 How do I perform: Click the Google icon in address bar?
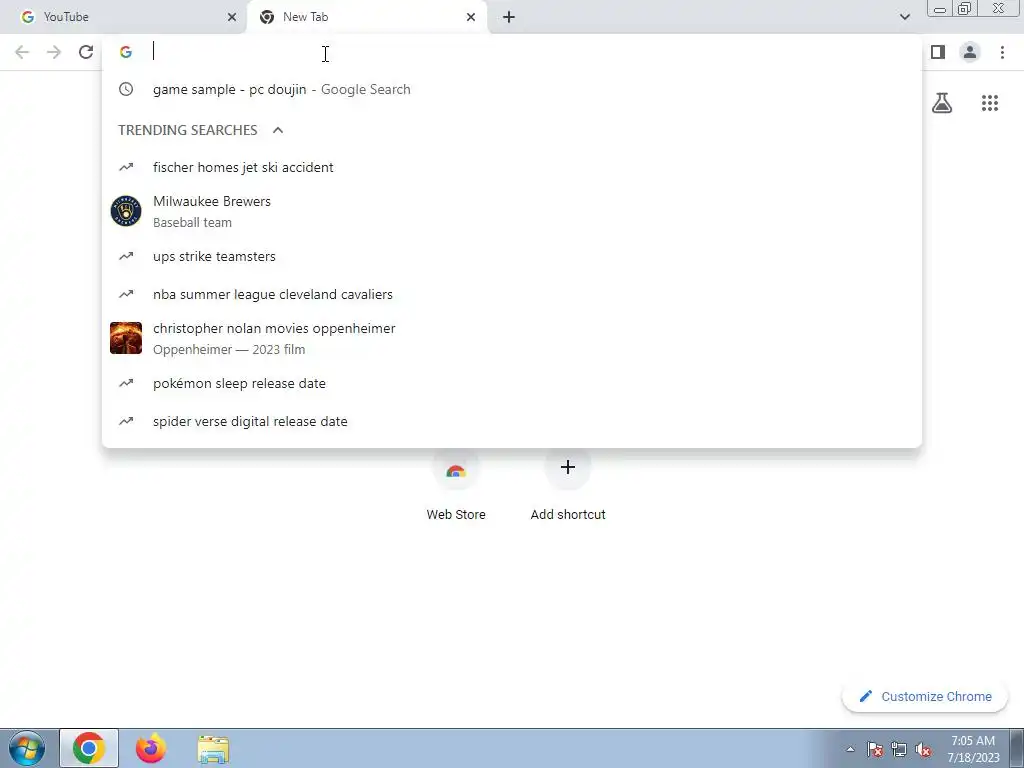pos(126,52)
